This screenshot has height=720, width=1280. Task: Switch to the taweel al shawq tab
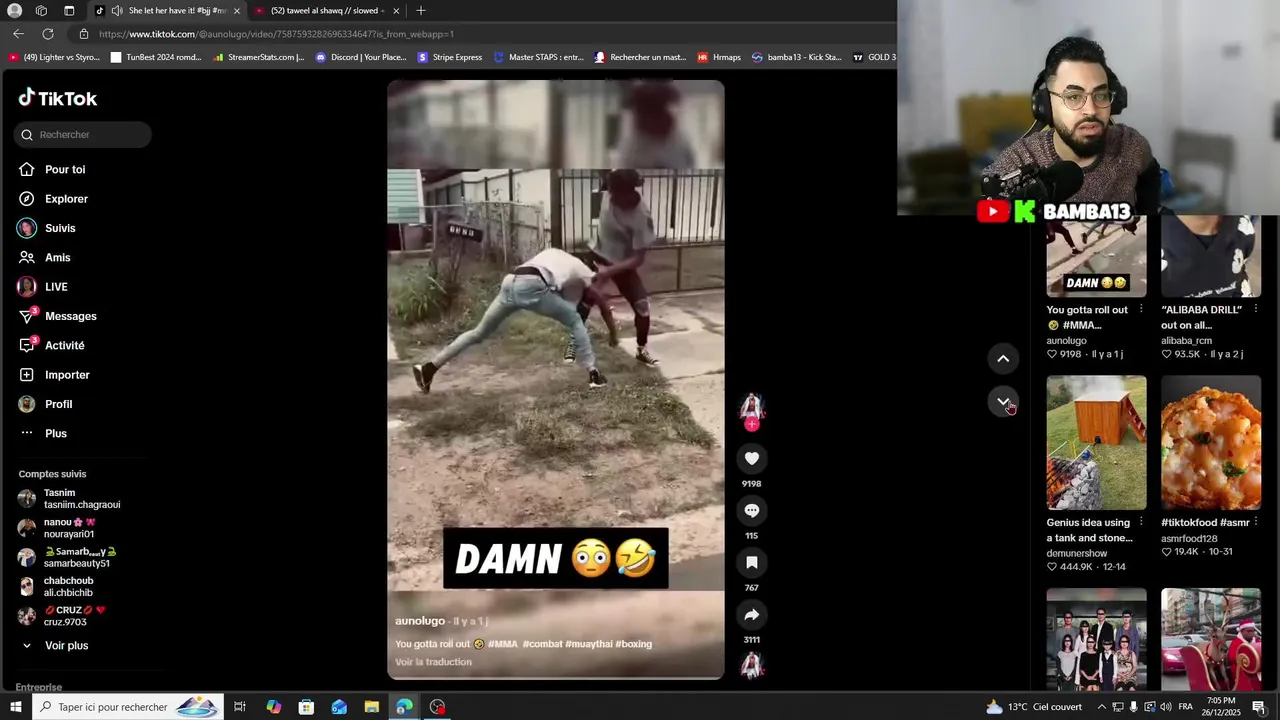pyautogui.click(x=325, y=11)
